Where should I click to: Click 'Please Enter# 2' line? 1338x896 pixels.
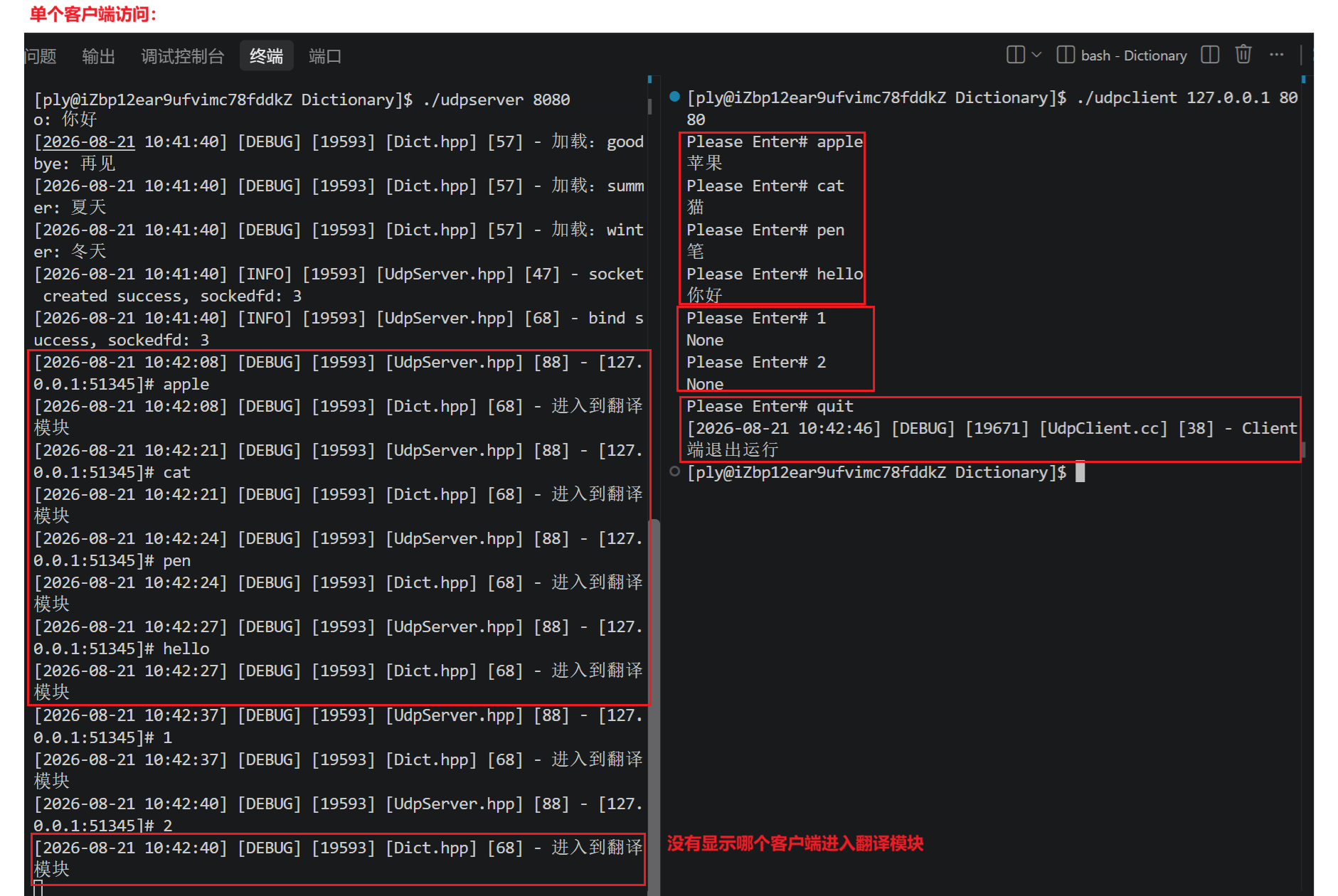tap(756, 362)
